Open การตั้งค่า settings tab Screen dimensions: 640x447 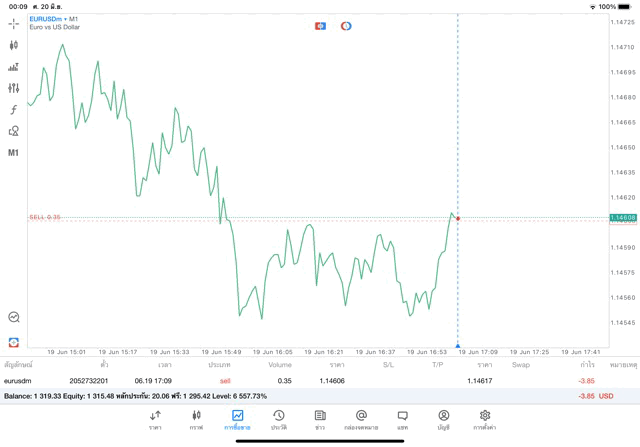pyautogui.click(x=485, y=419)
